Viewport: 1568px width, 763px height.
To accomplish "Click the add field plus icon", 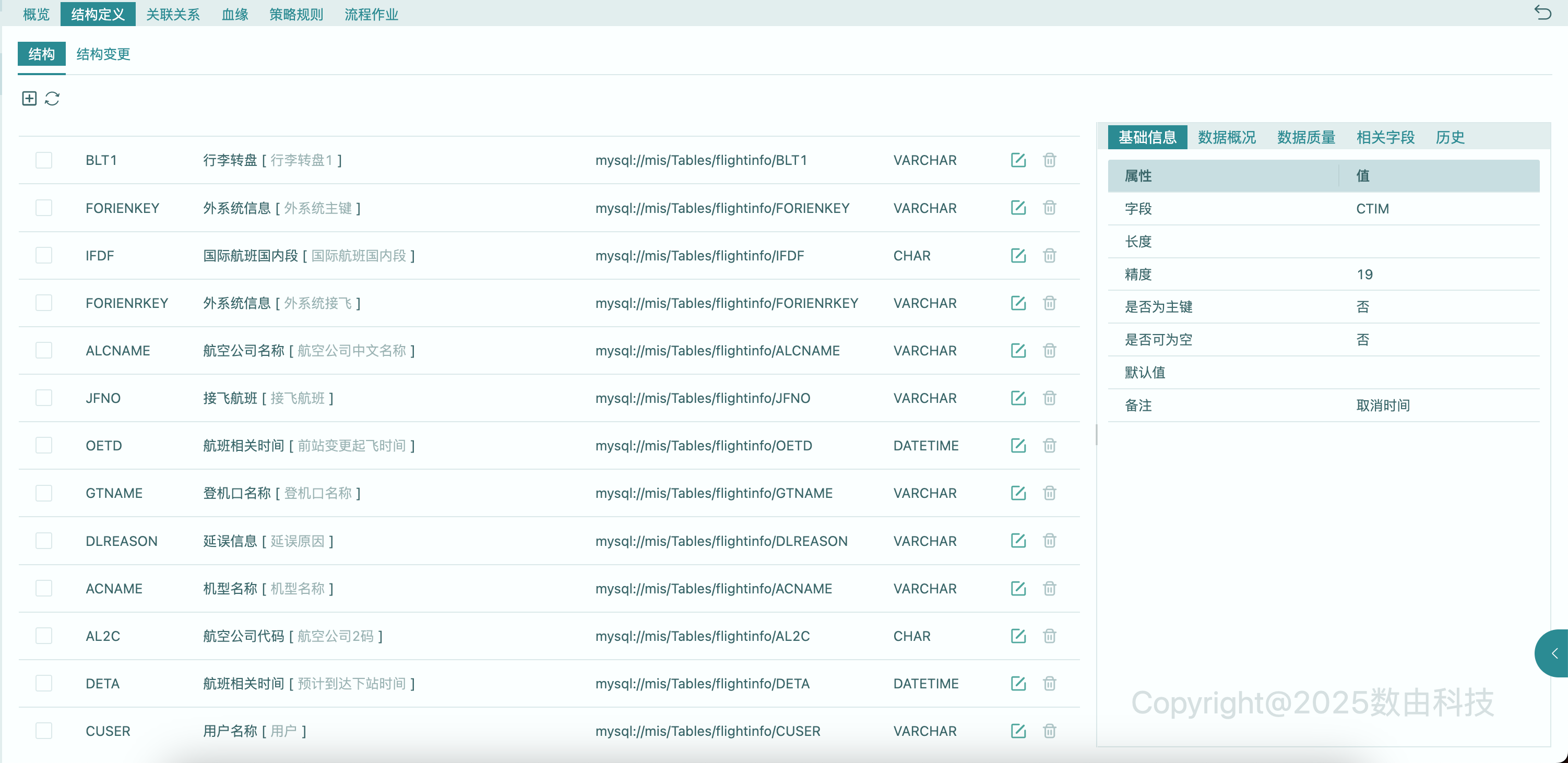I will (29, 99).
